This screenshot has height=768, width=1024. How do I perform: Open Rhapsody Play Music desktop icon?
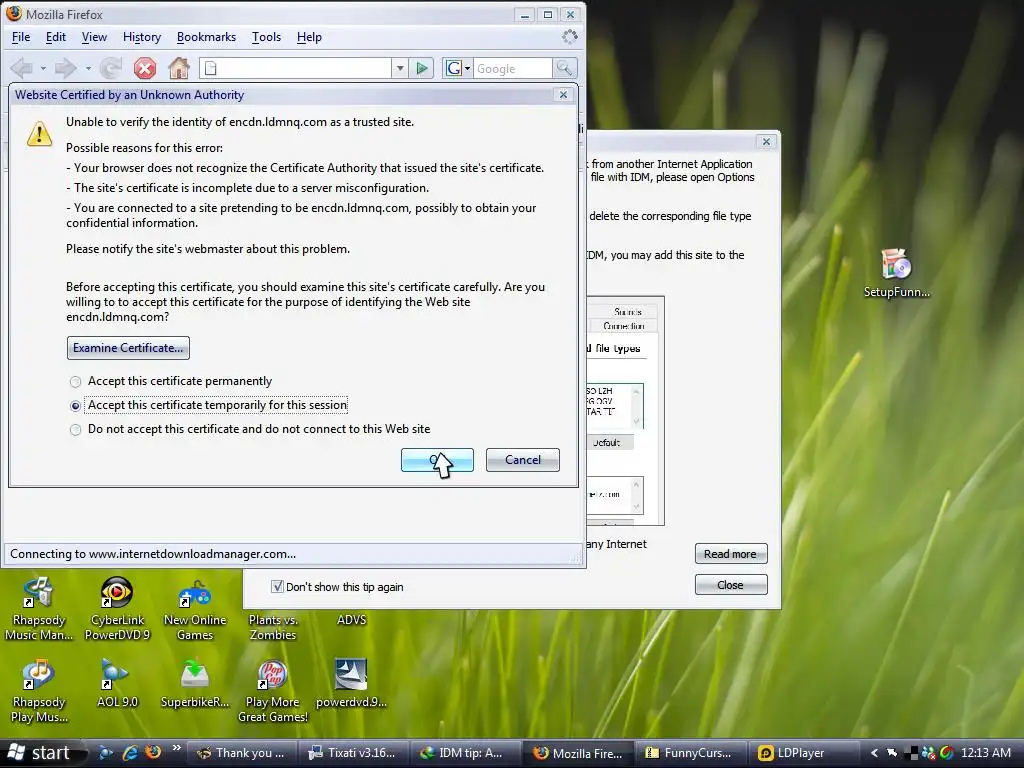39,691
